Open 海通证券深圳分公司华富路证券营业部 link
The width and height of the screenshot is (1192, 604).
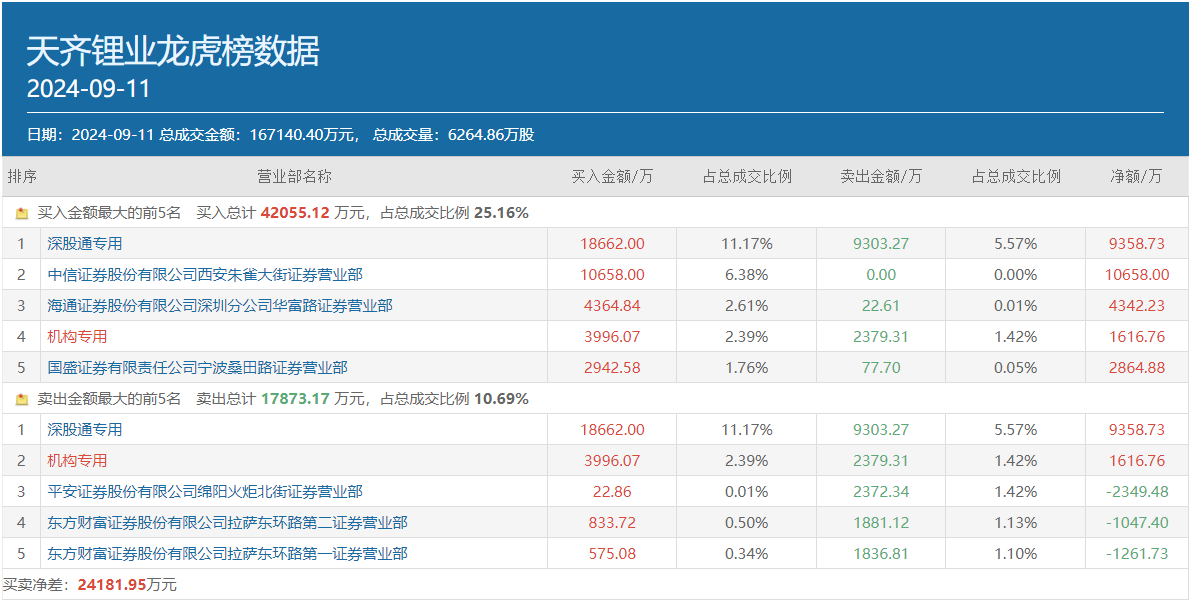pos(219,305)
